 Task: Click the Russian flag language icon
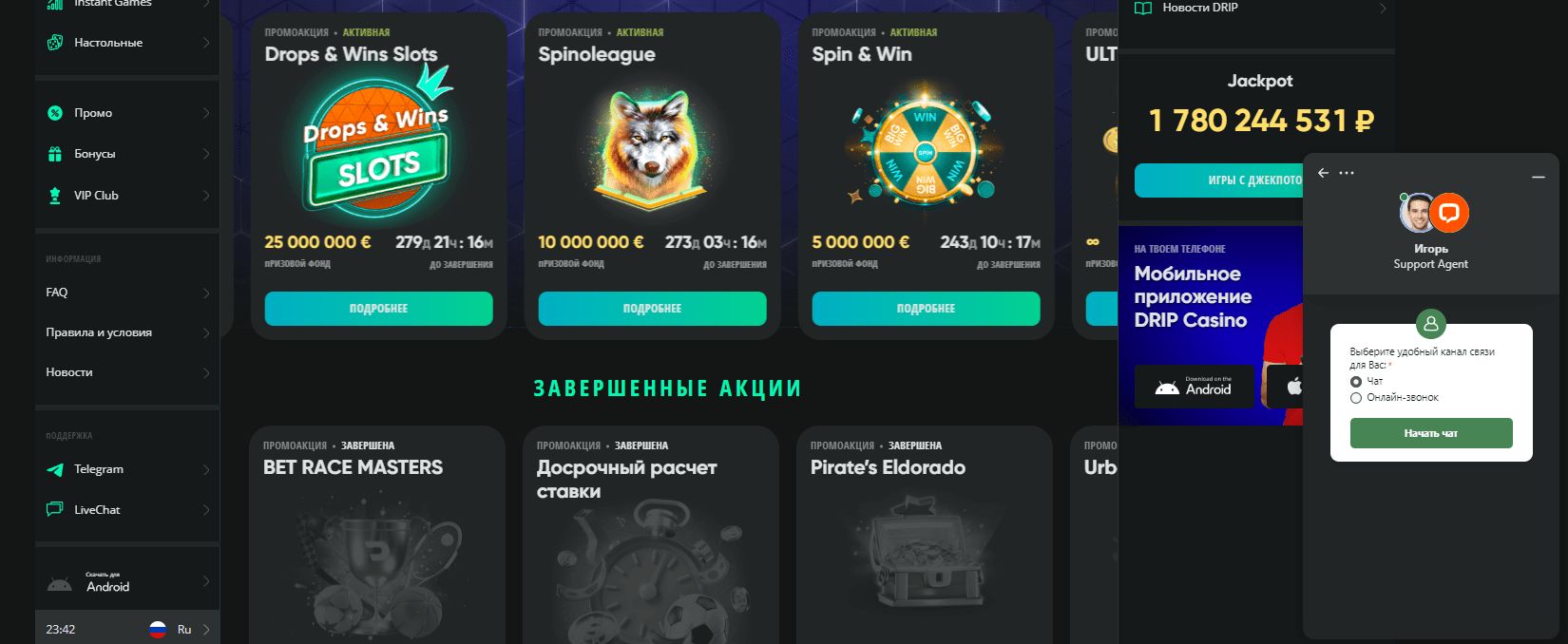point(158,629)
